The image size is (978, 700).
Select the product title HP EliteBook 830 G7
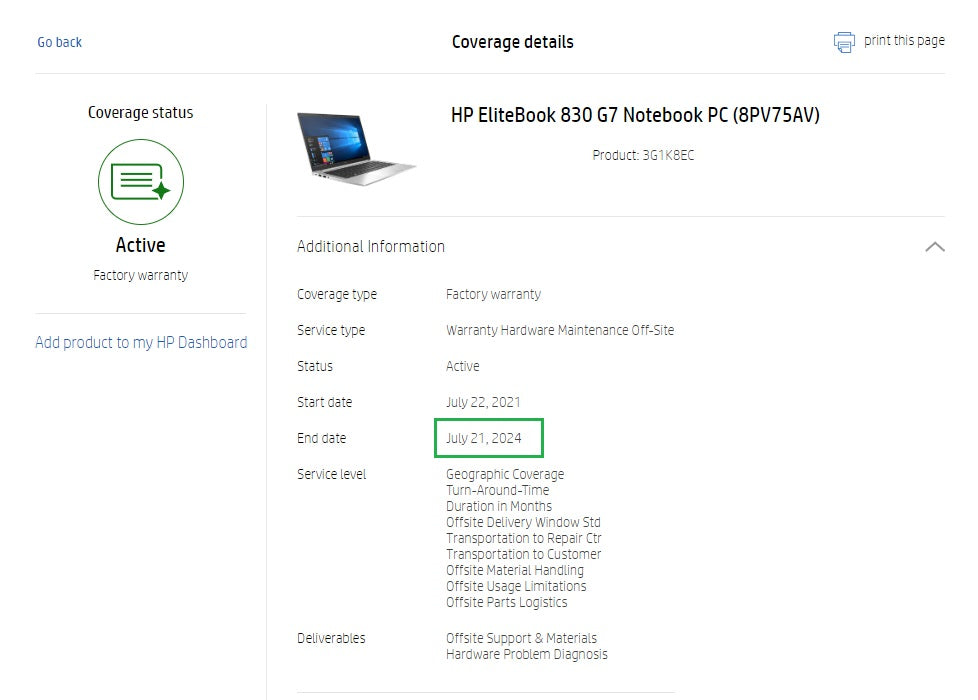tap(635, 115)
